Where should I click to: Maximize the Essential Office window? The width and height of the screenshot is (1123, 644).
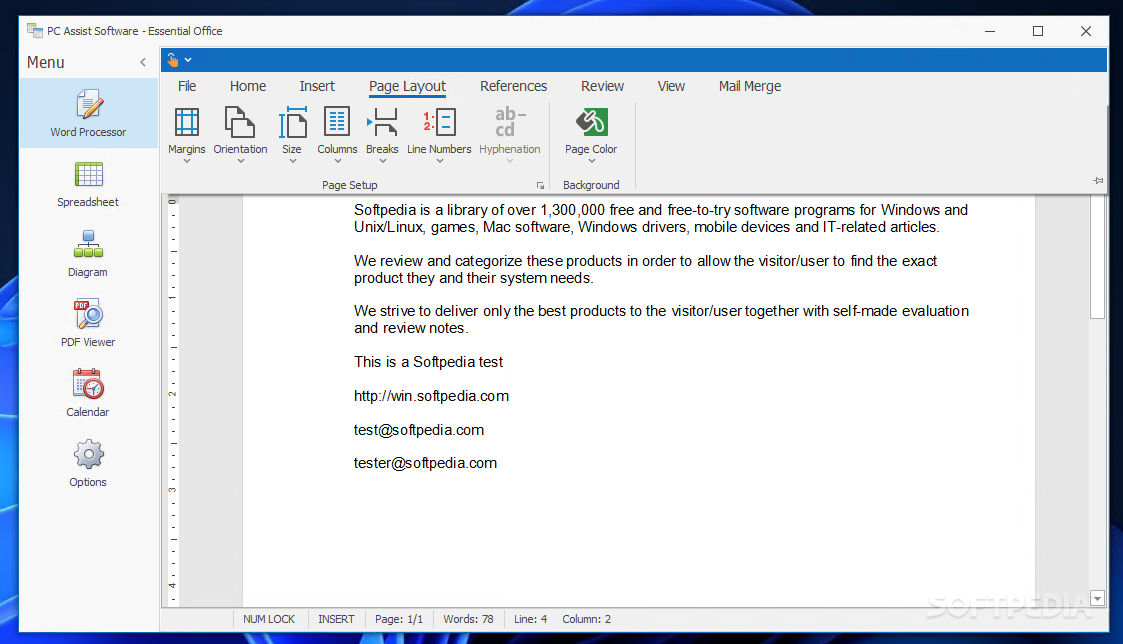tap(1038, 31)
